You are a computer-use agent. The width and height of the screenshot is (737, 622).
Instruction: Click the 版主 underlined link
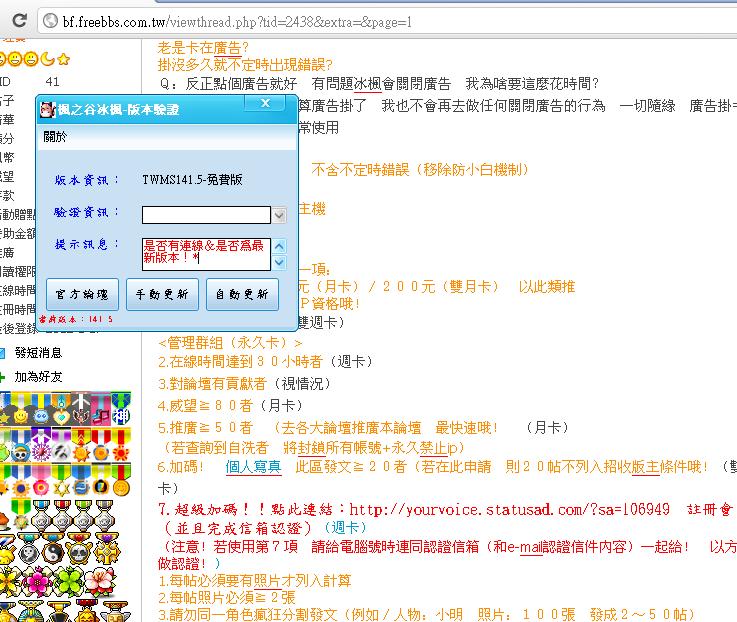(x=645, y=467)
